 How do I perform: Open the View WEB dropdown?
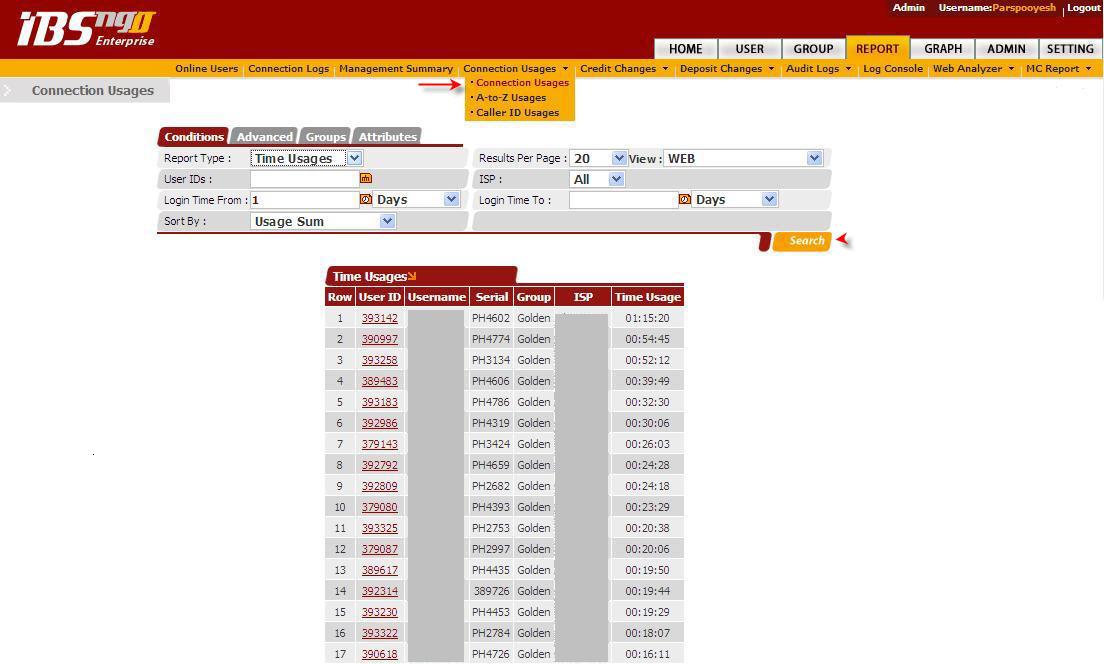click(742, 158)
